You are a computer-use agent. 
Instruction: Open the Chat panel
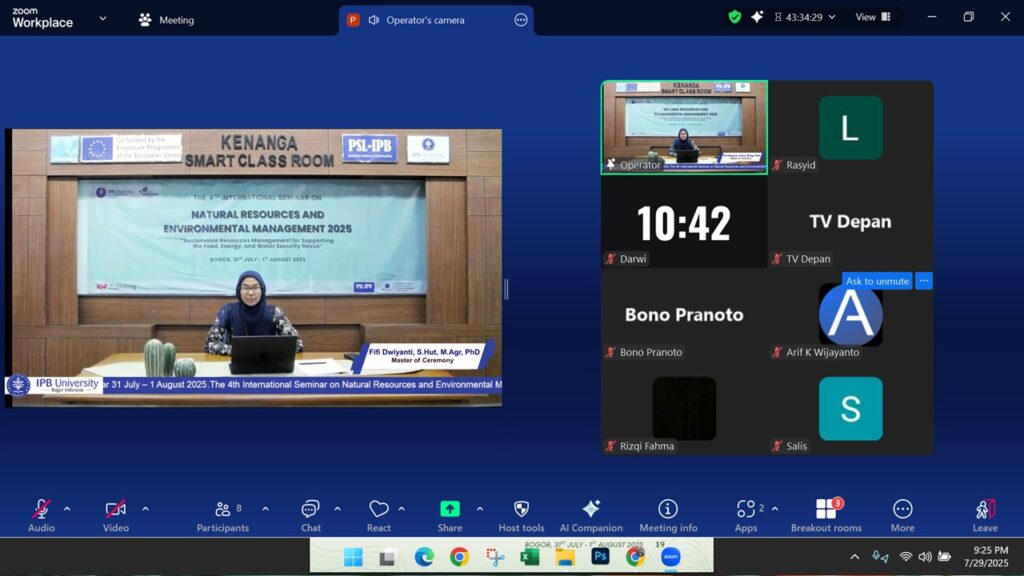click(311, 515)
